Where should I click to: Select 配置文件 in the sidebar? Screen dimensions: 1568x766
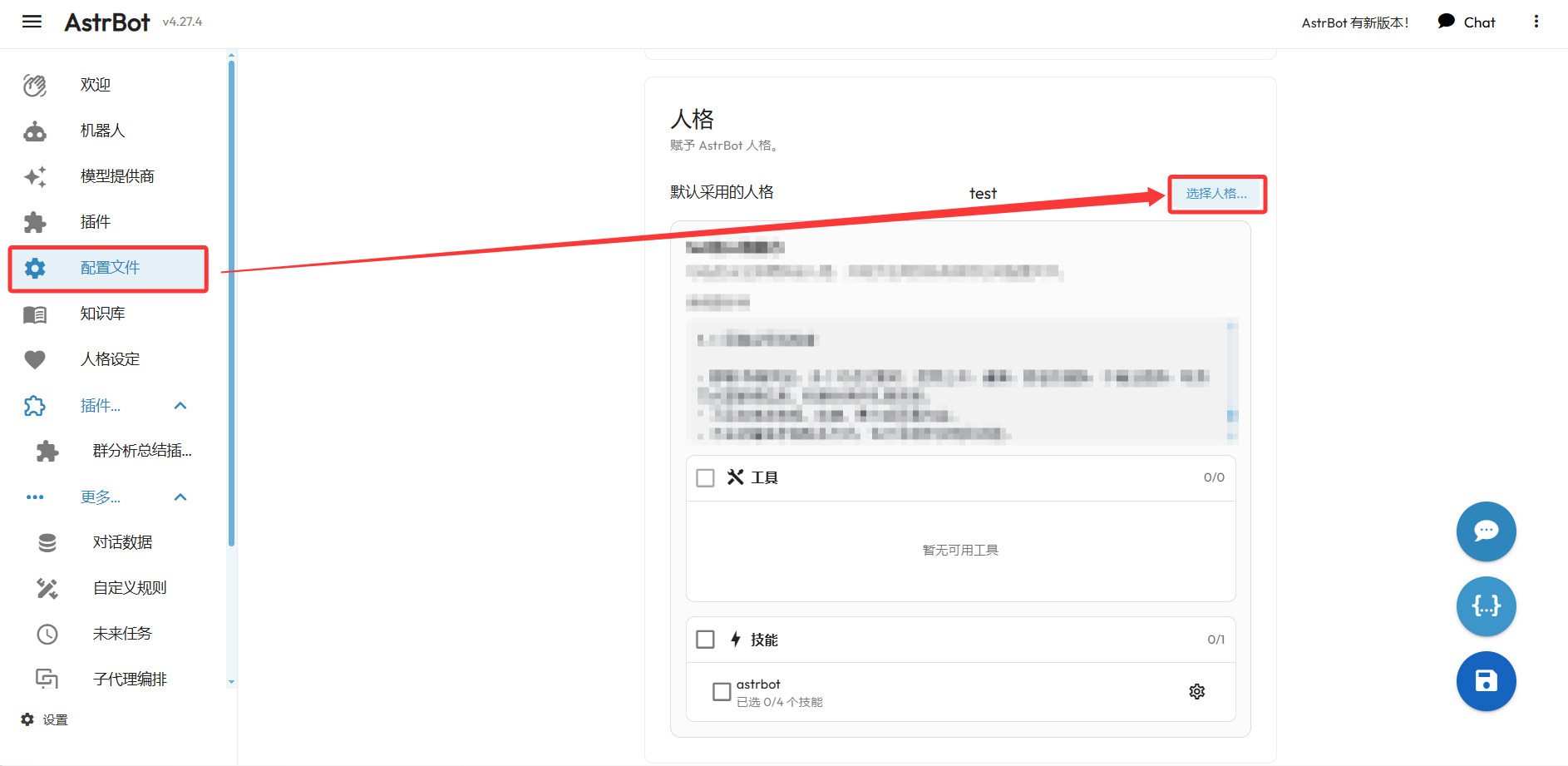(108, 268)
